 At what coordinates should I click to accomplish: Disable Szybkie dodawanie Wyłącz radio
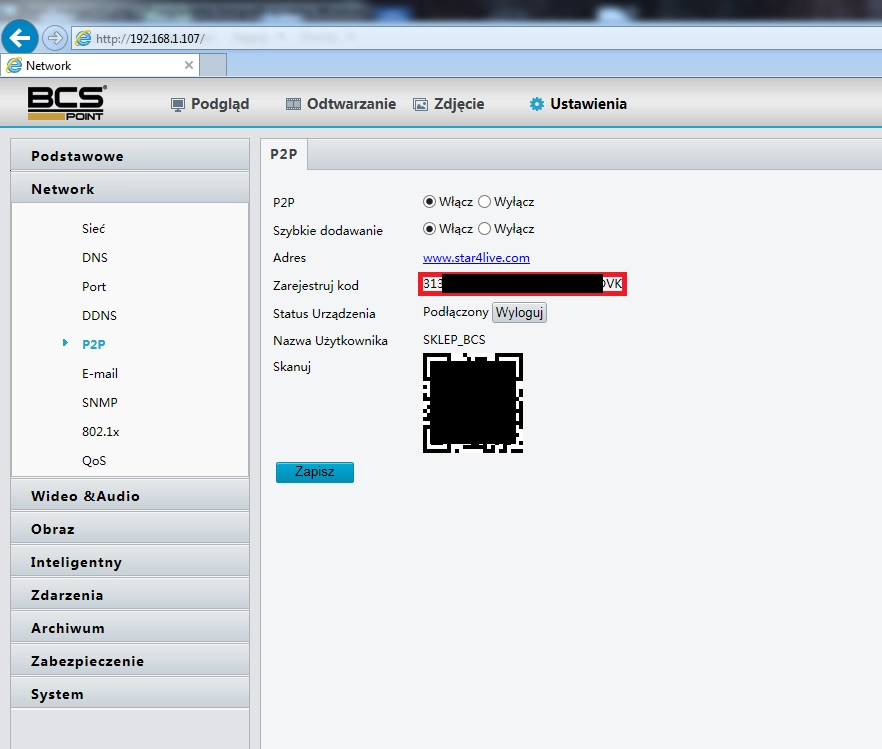click(484, 228)
